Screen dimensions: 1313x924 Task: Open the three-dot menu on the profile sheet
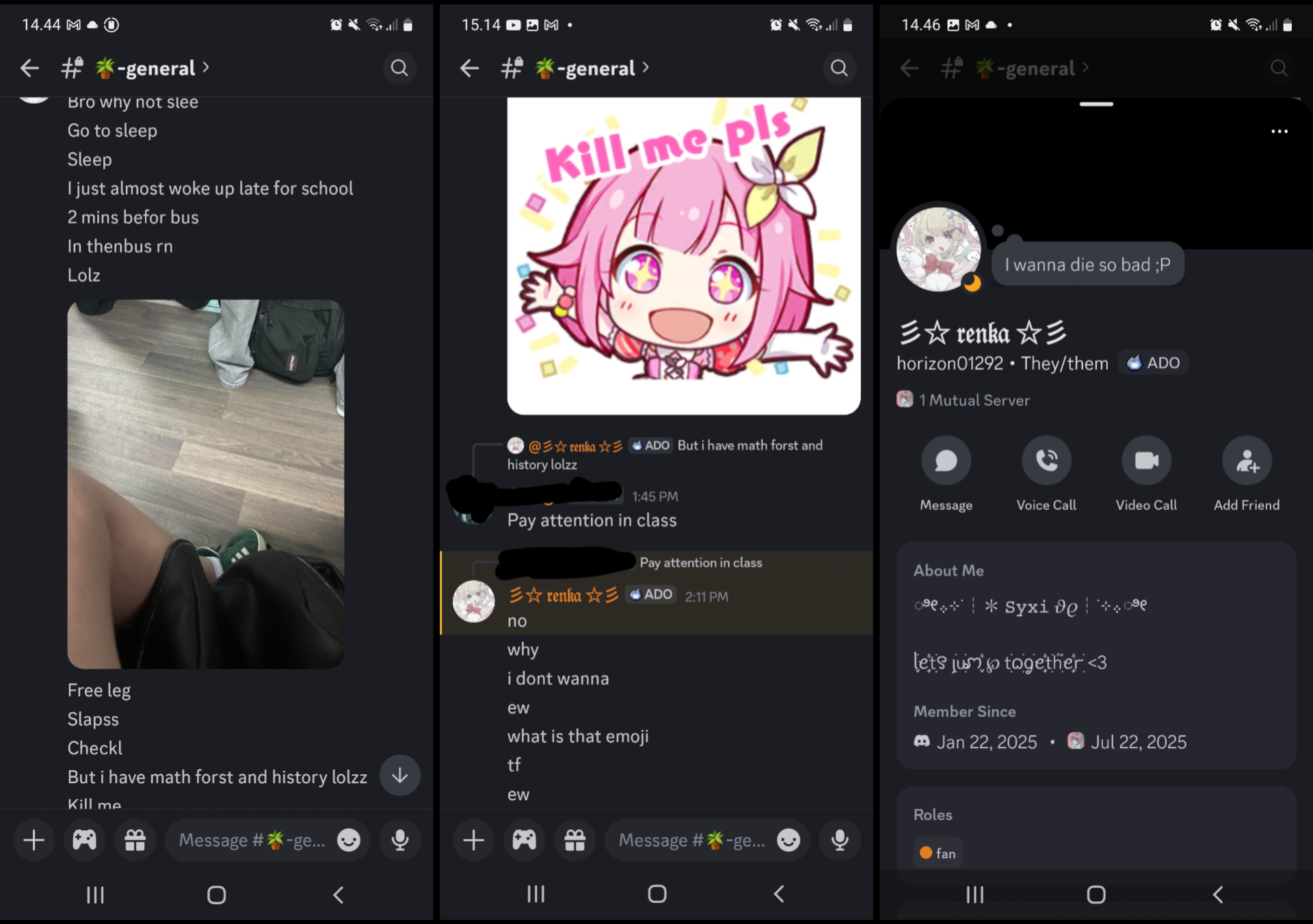(x=1279, y=131)
